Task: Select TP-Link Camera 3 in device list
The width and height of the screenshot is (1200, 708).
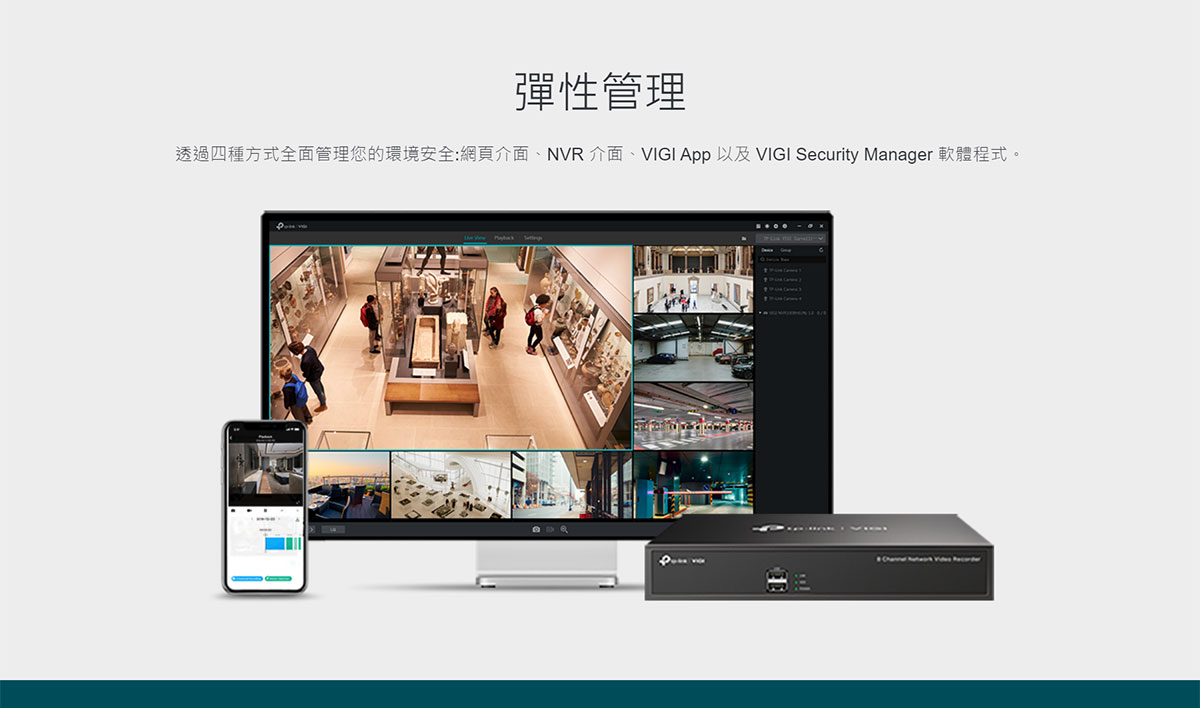Action: tap(783, 289)
